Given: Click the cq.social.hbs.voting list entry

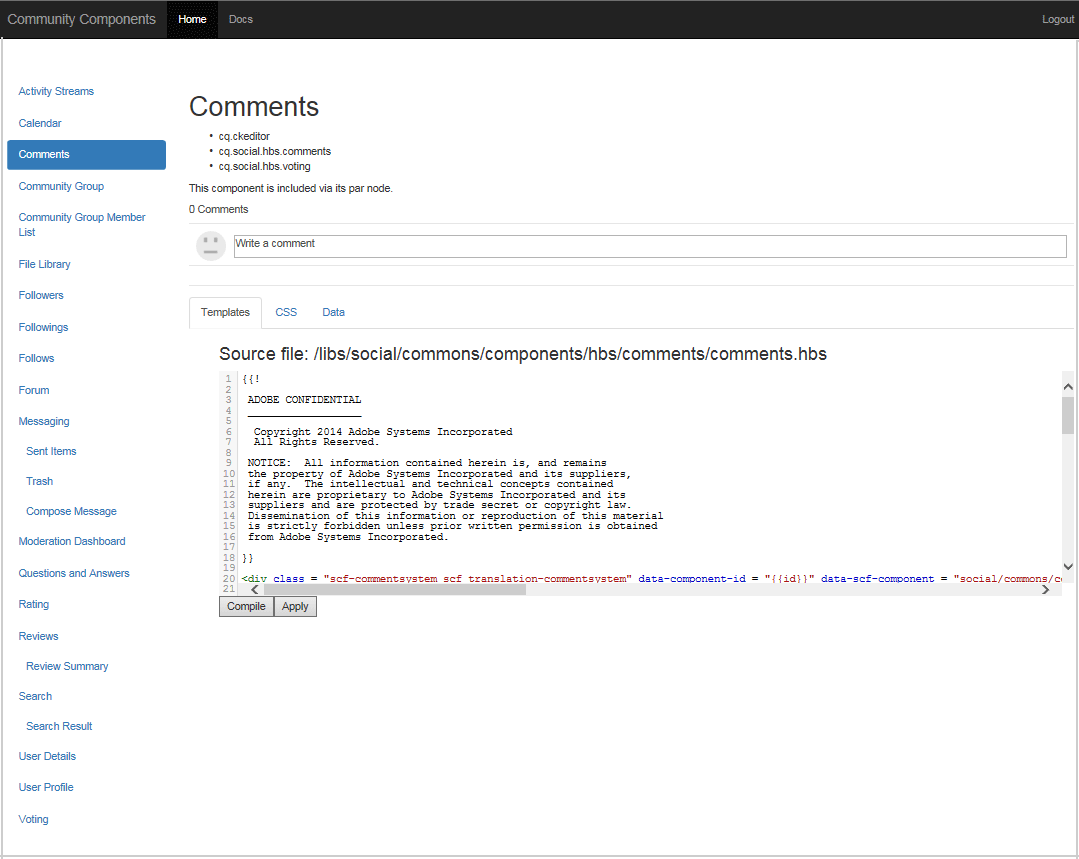Looking at the screenshot, I should pos(264,167).
